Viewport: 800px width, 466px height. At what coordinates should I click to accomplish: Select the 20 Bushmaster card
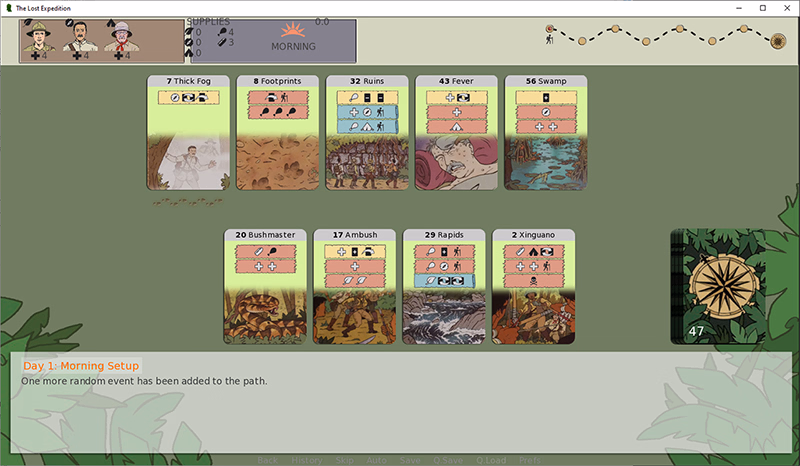click(265, 286)
